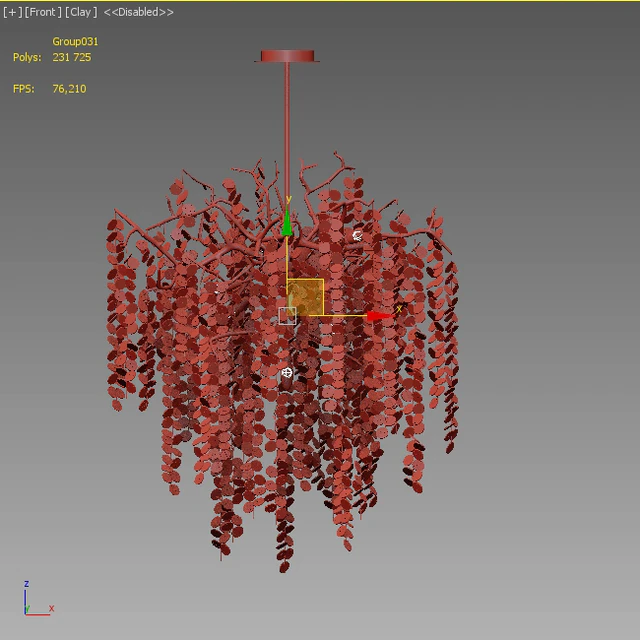This screenshot has width=640, height=640.
Task: Open the [+] viewport general menu
Action: (12, 12)
